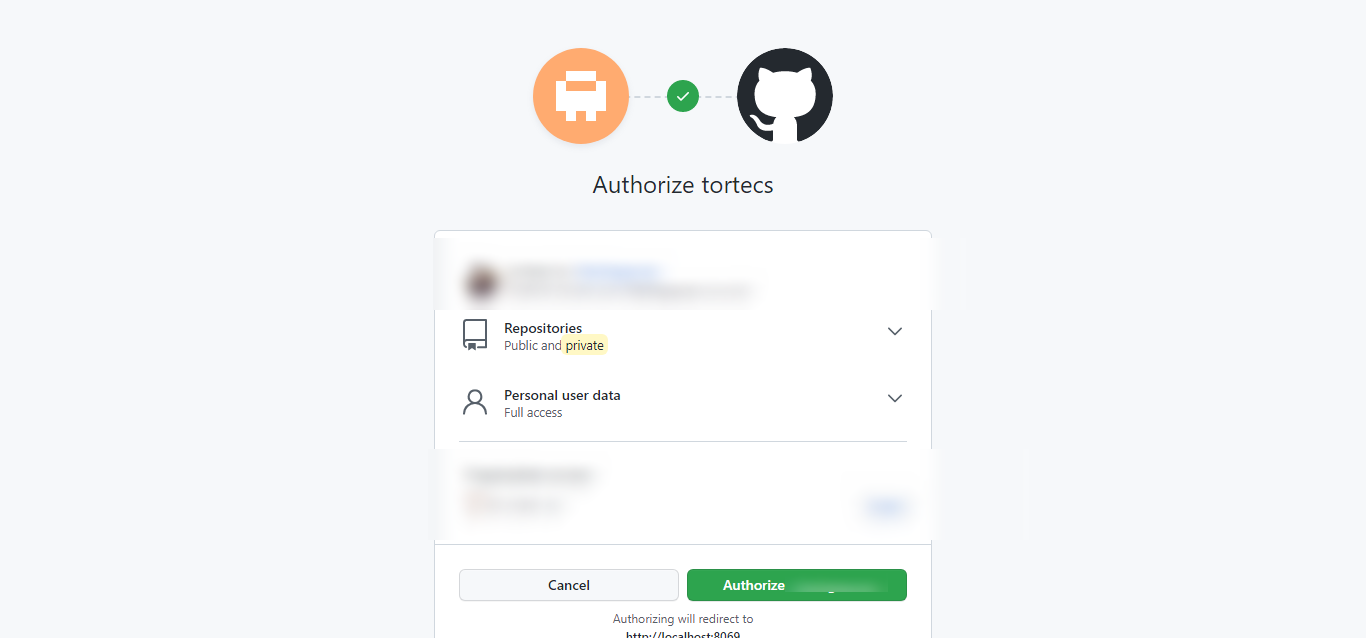Viewport: 1366px width, 638px height.
Task: Click the orange tortecs app avatar
Action: [581, 96]
